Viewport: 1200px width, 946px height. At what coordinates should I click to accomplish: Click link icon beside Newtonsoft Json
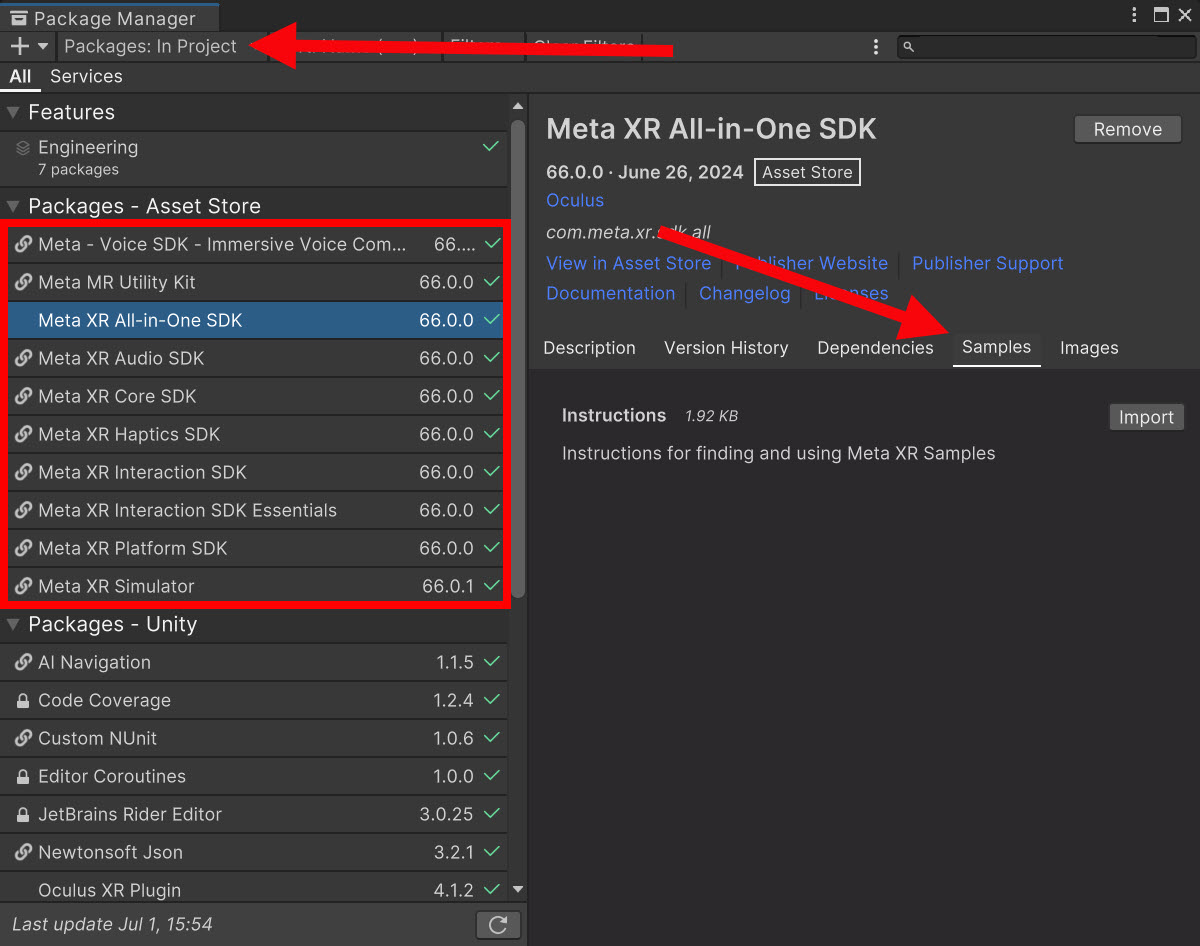23,852
